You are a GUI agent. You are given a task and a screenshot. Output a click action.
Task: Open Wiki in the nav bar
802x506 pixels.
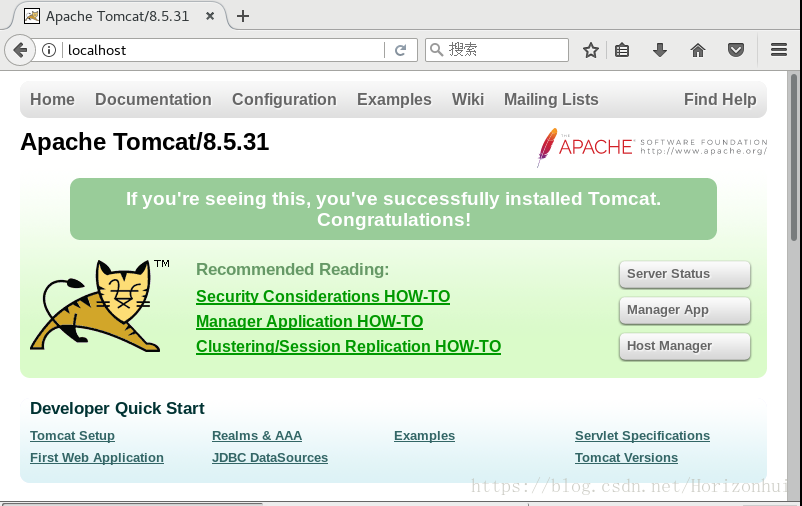pos(467,99)
